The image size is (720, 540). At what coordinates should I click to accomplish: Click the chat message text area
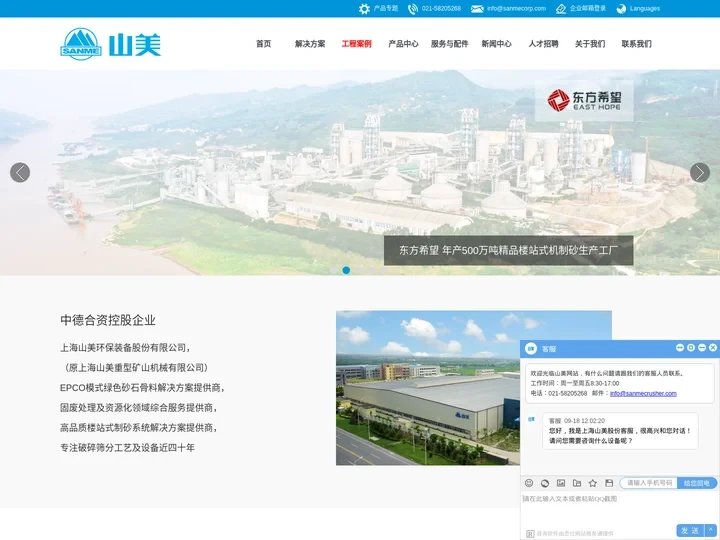[x=620, y=509]
